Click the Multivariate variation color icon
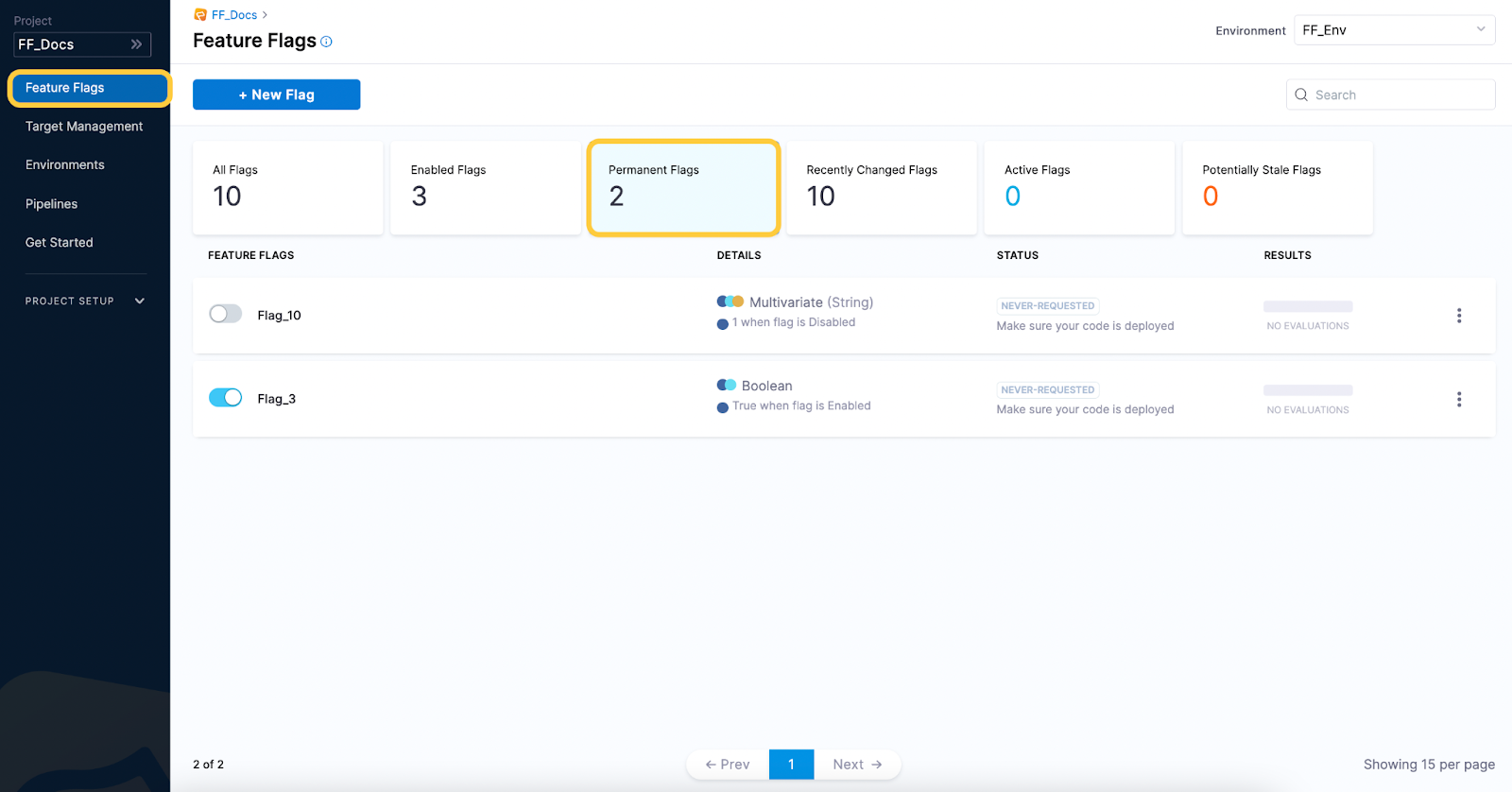This screenshot has width=1512, height=792. coord(730,302)
